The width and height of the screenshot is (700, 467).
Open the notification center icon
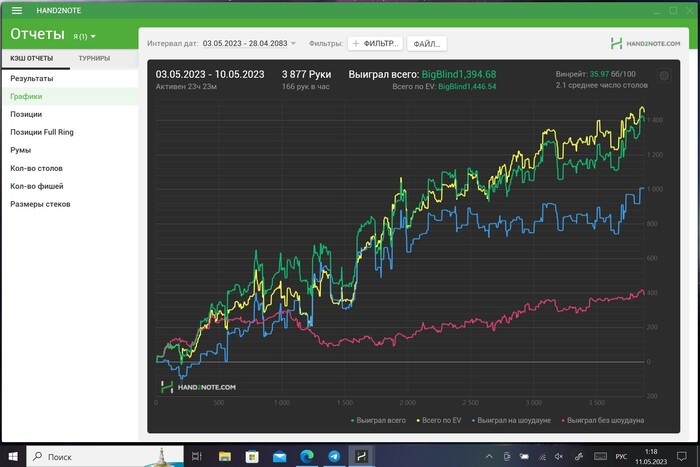click(x=682, y=456)
